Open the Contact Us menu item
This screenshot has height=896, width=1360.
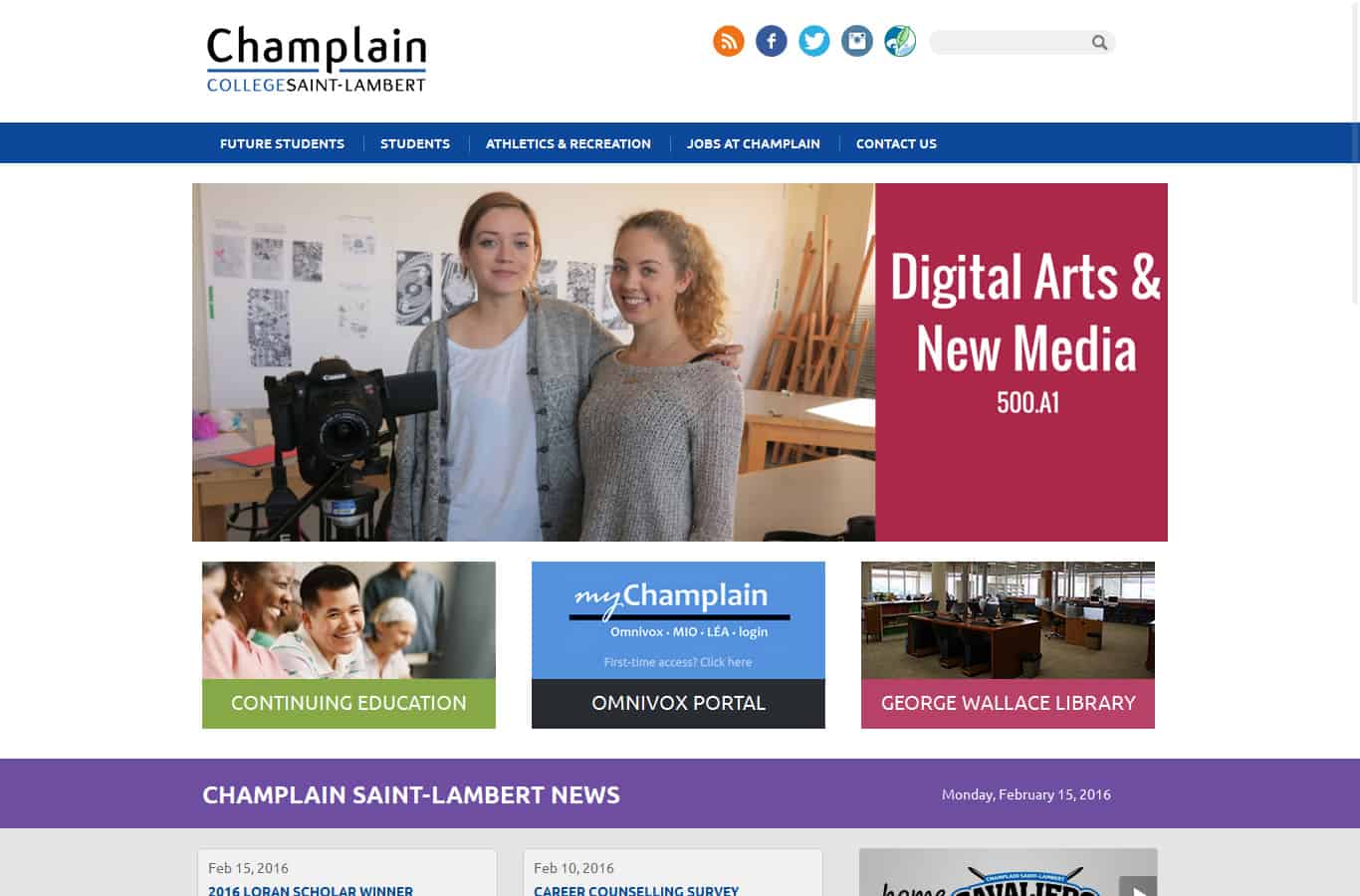click(896, 143)
